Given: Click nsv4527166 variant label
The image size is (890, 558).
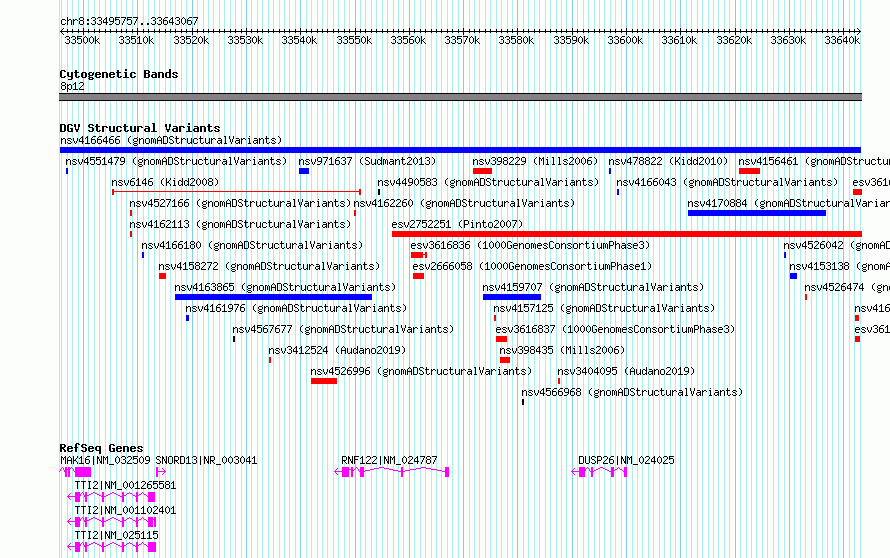Looking at the screenshot, I should [x=240, y=203].
